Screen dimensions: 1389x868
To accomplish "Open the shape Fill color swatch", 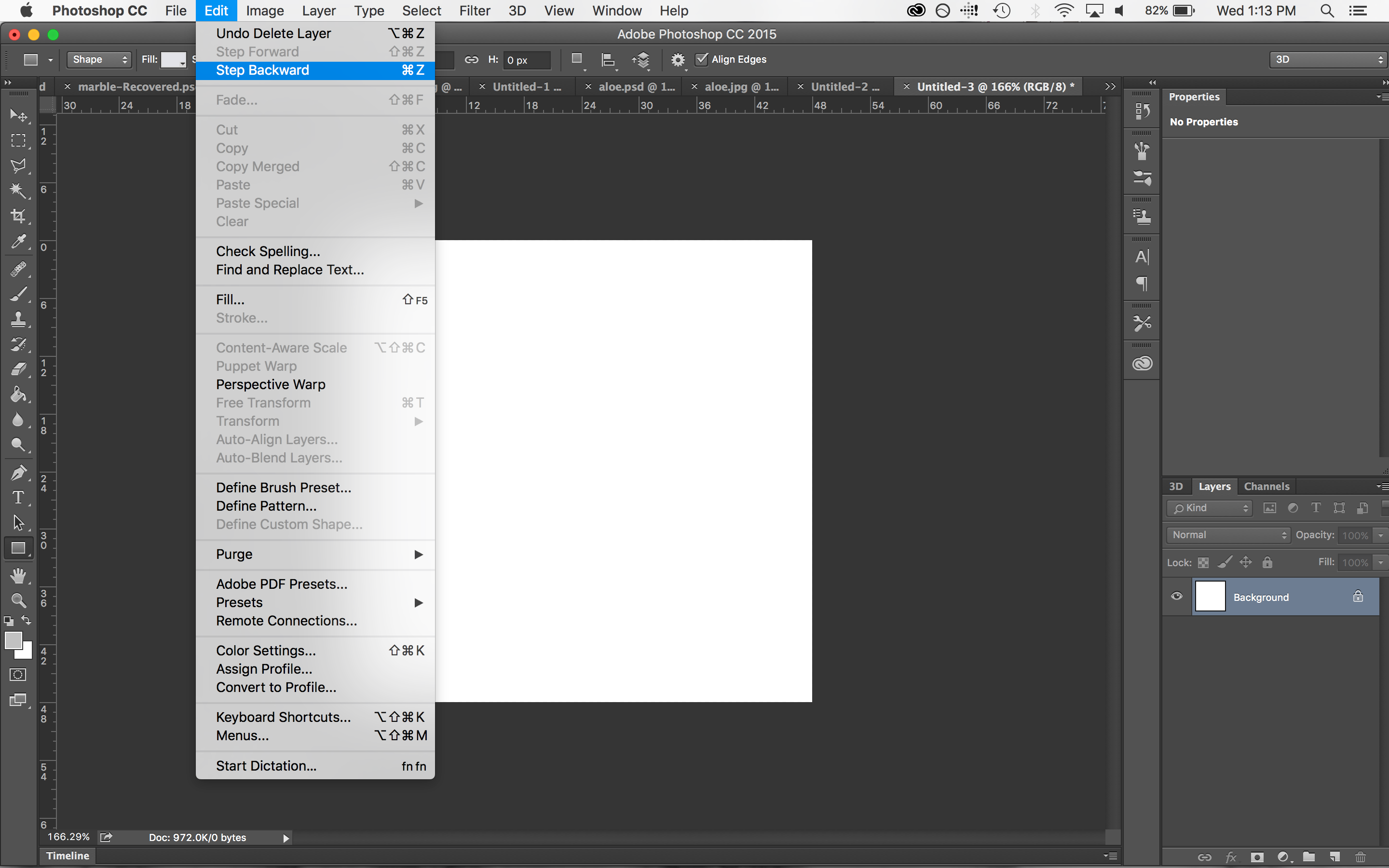I will click(174, 60).
